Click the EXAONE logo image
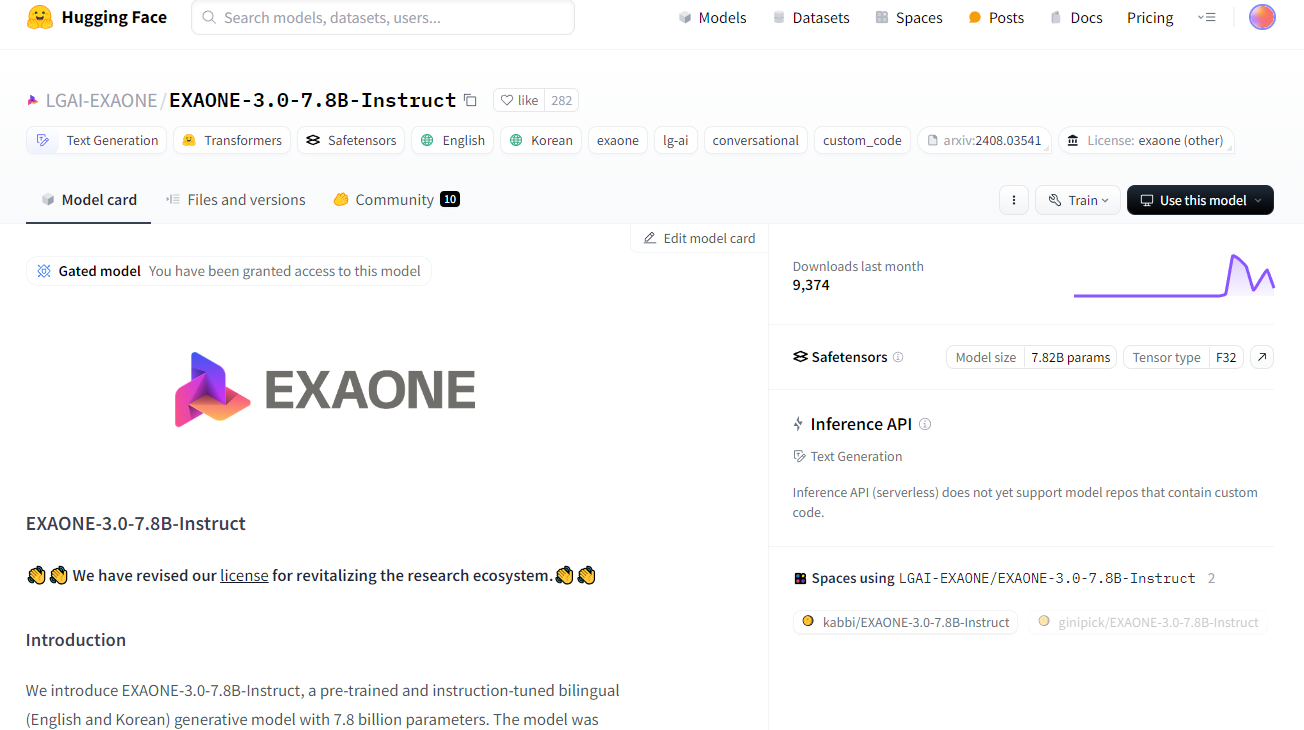This screenshot has width=1304, height=730. (x=325, y=390)
